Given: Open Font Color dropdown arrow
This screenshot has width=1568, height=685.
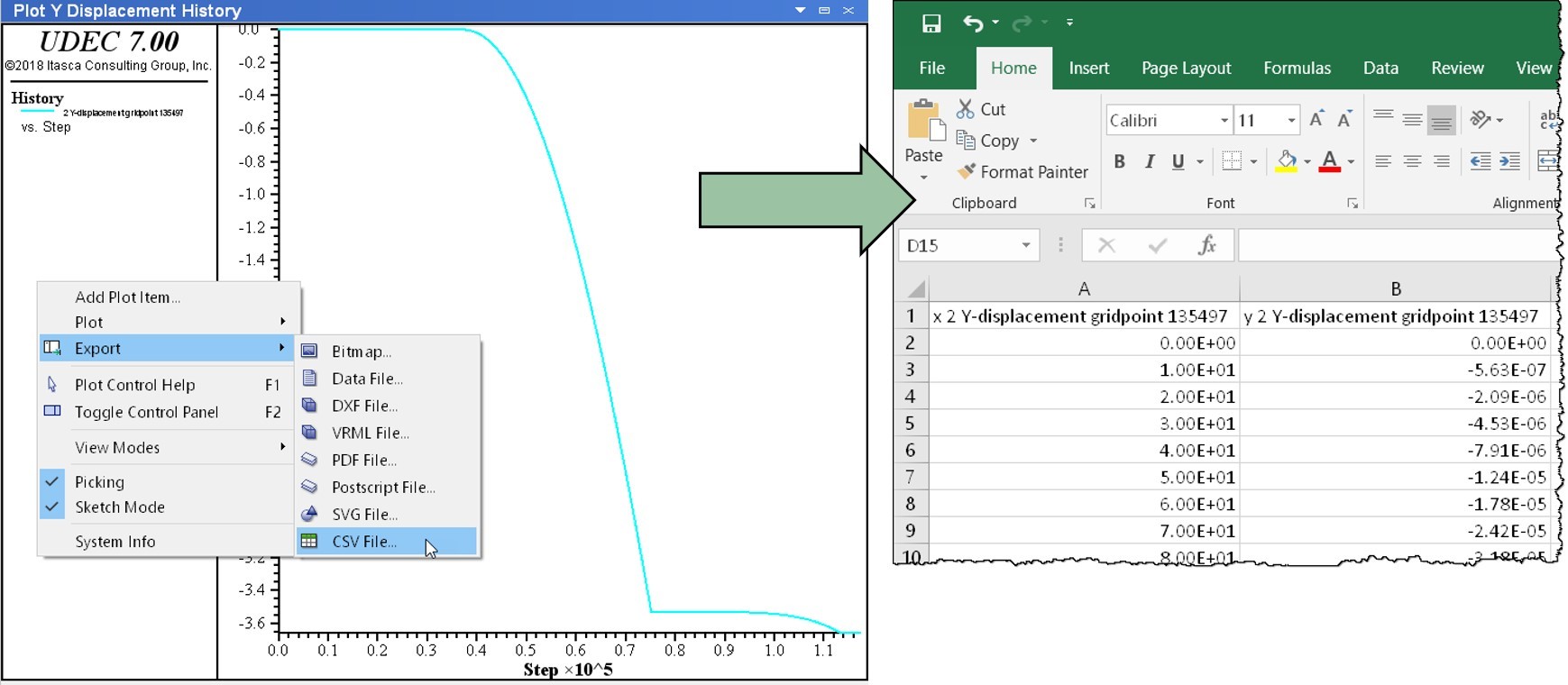Looking at the screenshot, I should click(1351, 162).
